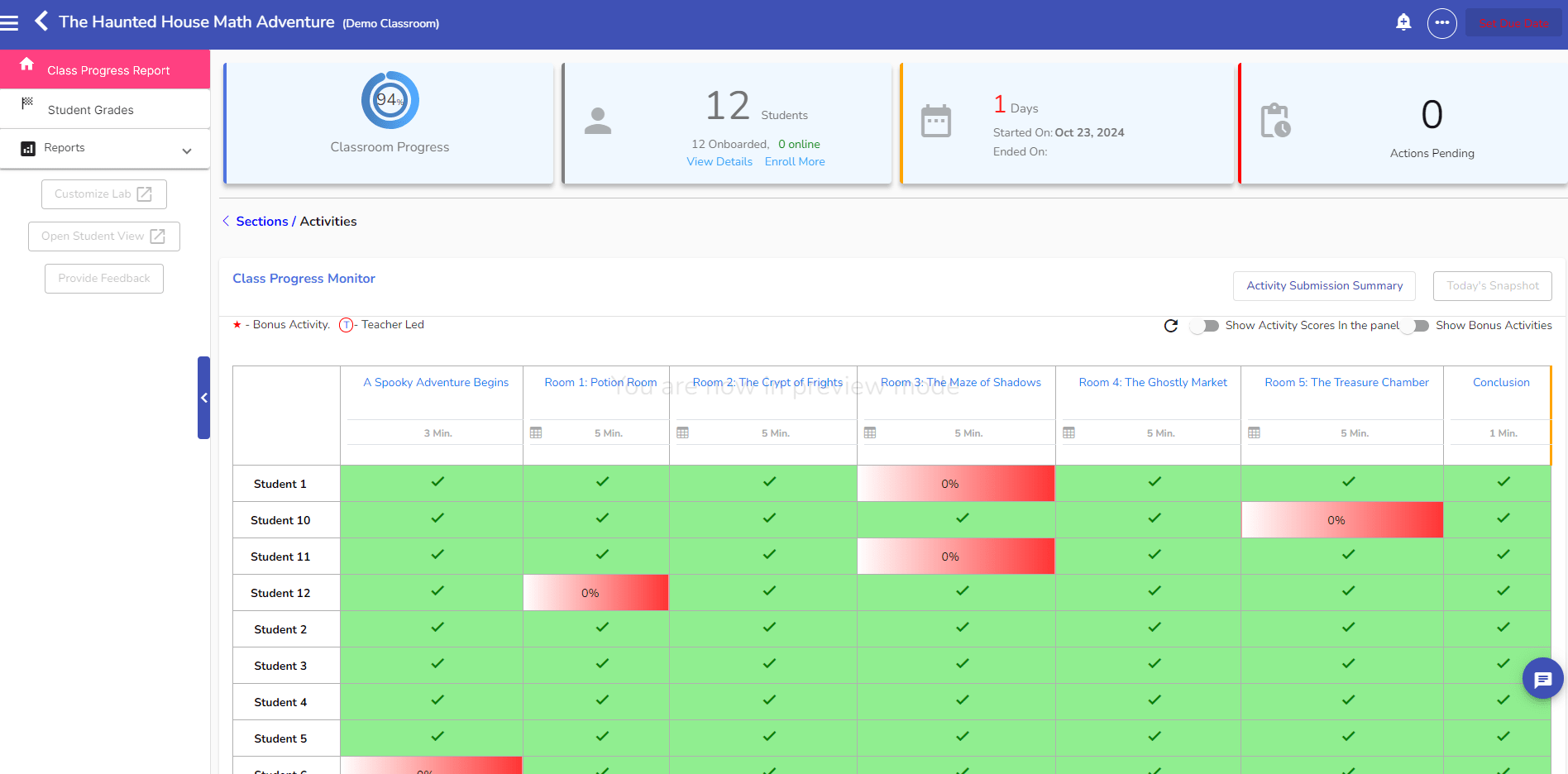Click the back arrow beside the classroom title
The image size is (1568, 774).
click(x=41, y=21)
